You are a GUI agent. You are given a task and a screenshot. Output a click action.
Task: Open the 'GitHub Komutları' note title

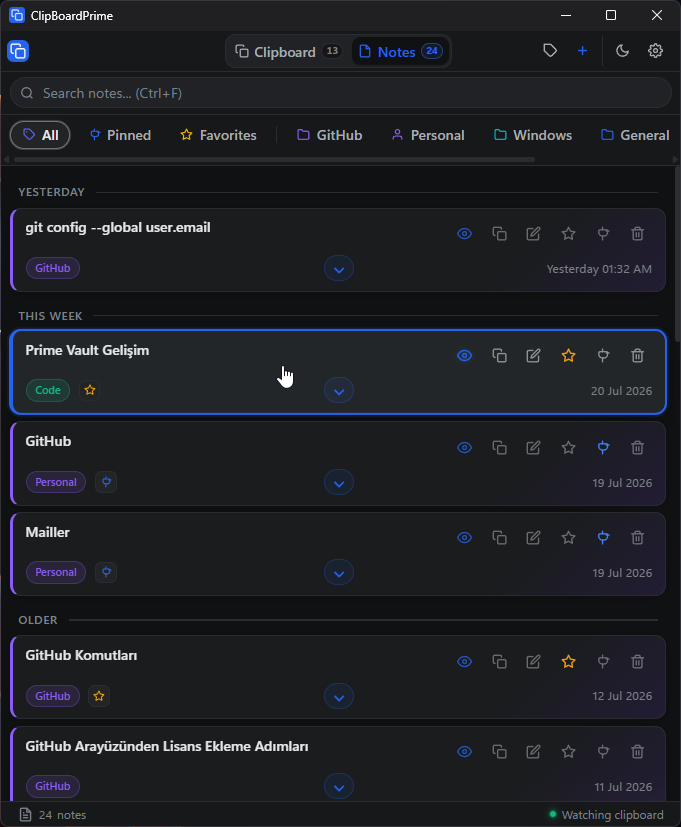click(x=81, y=655)
